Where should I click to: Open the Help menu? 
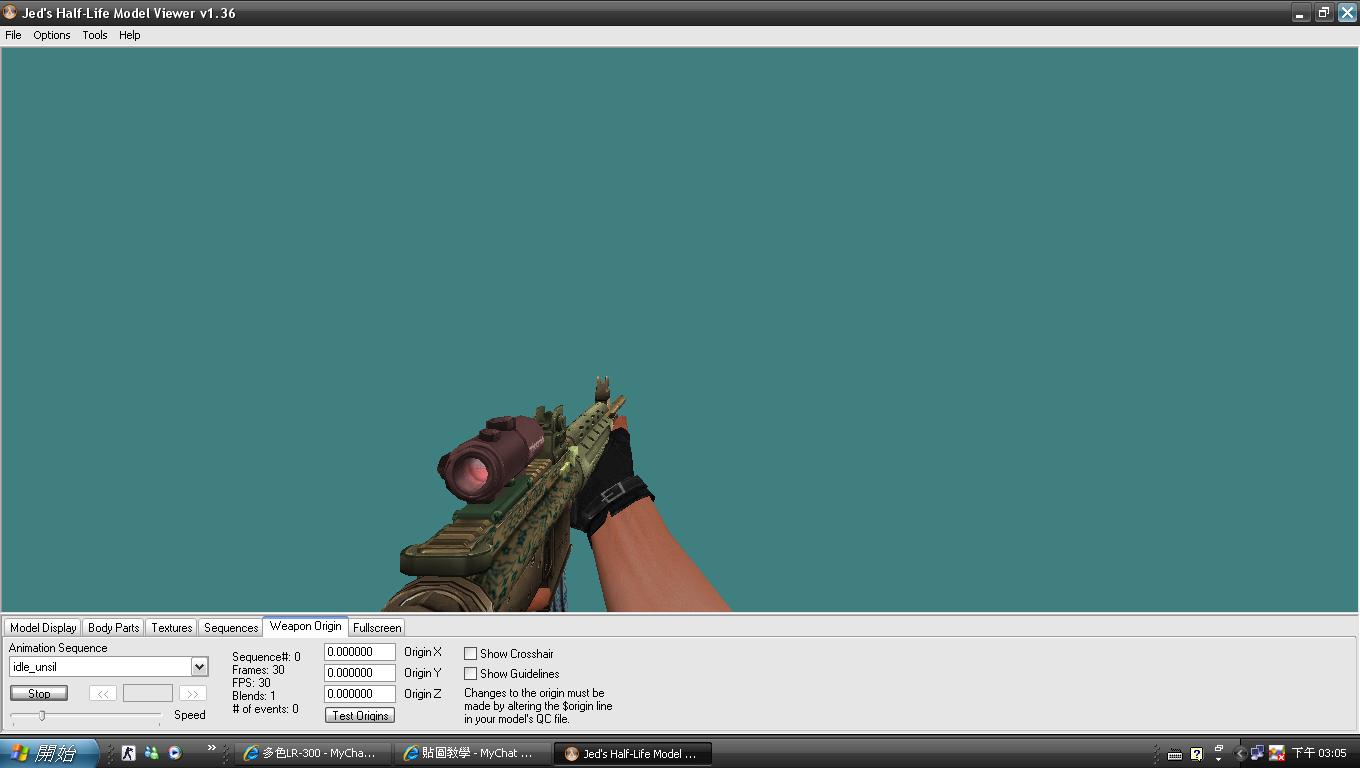(130, 35)
